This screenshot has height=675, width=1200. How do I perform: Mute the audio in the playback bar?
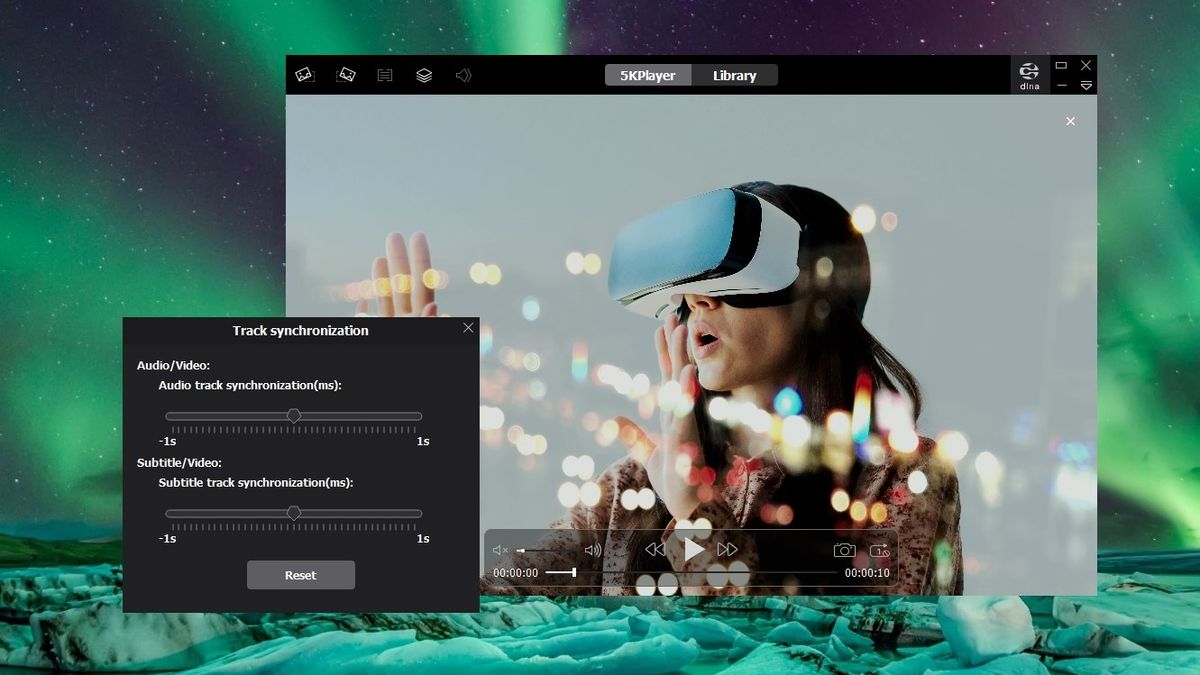pos(499,548)
